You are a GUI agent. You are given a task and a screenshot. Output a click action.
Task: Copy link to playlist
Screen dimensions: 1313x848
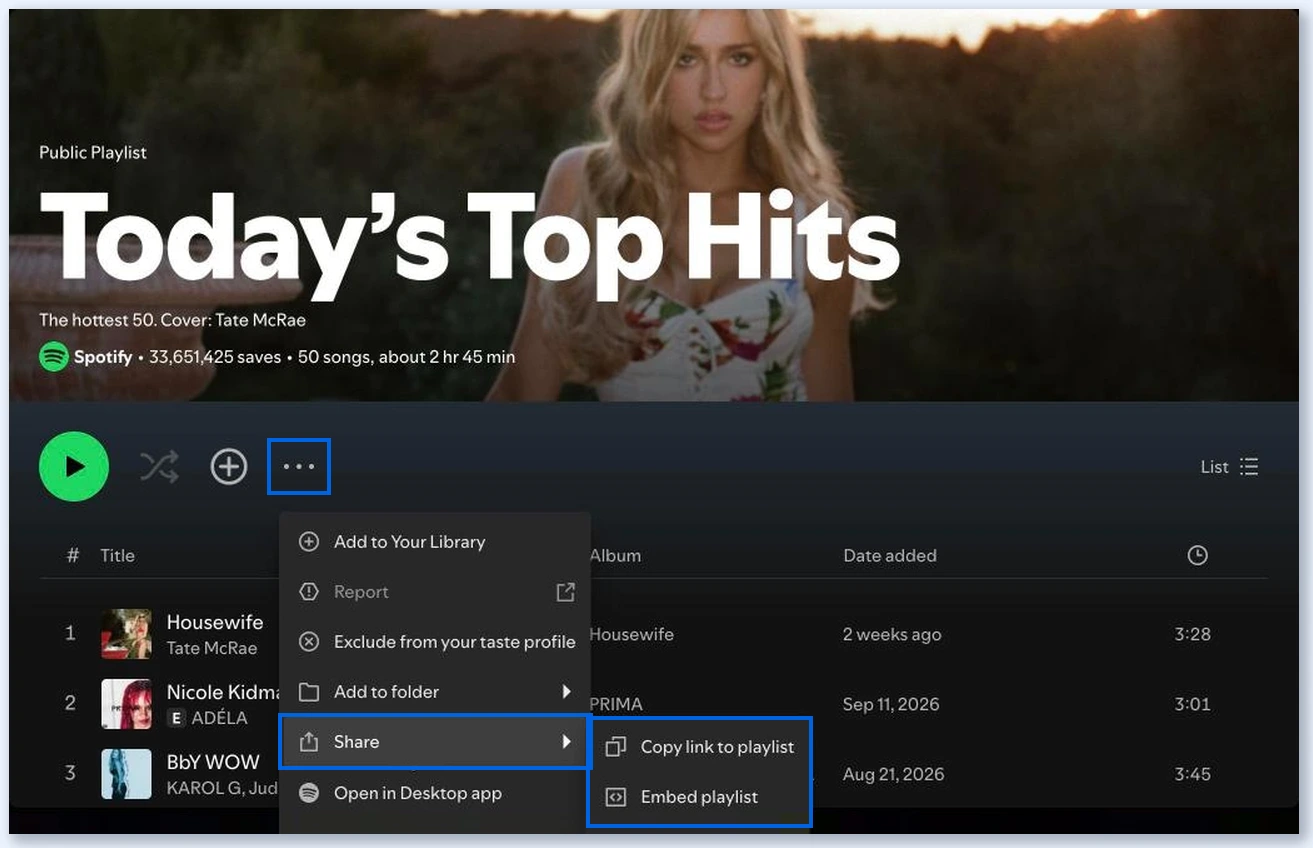coord(699,747)
